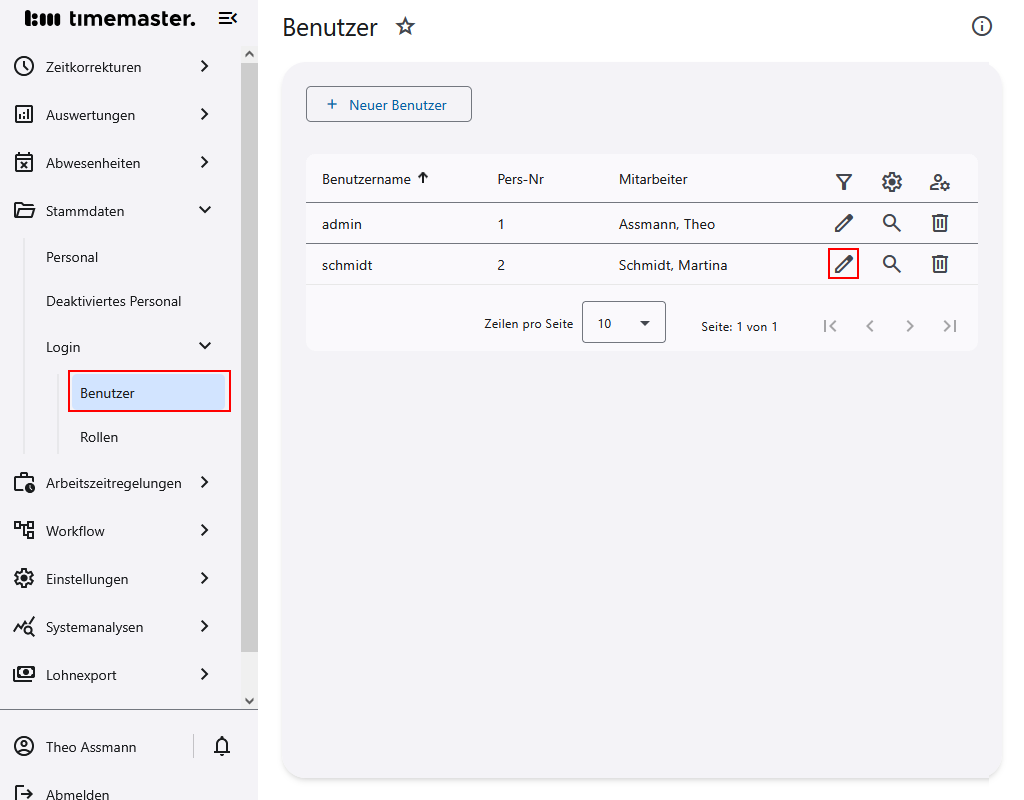Sort table by Benutzername column header

point(367,180)
